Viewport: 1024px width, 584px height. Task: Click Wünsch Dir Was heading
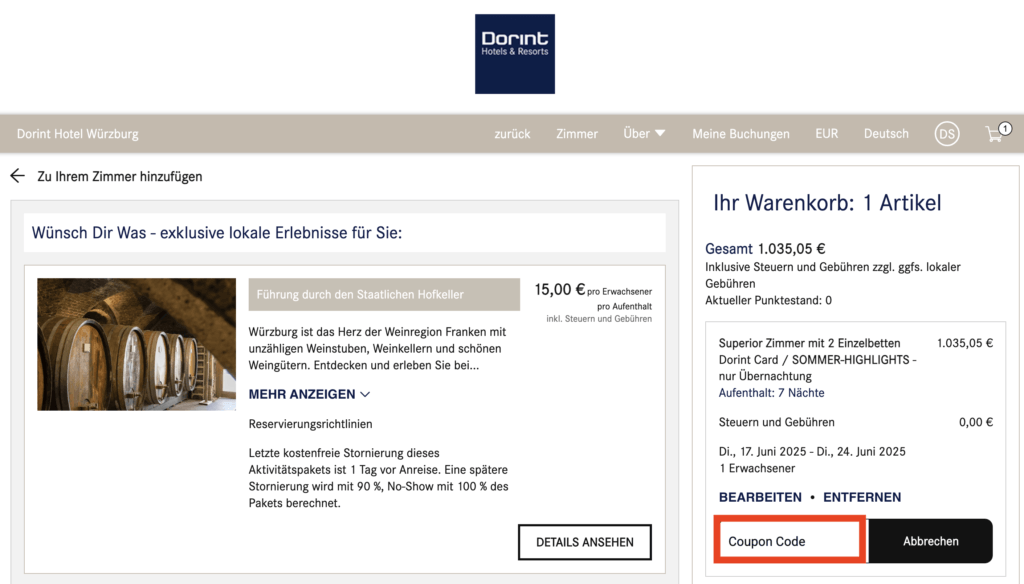pyautogui.click(x=217, y=233)
